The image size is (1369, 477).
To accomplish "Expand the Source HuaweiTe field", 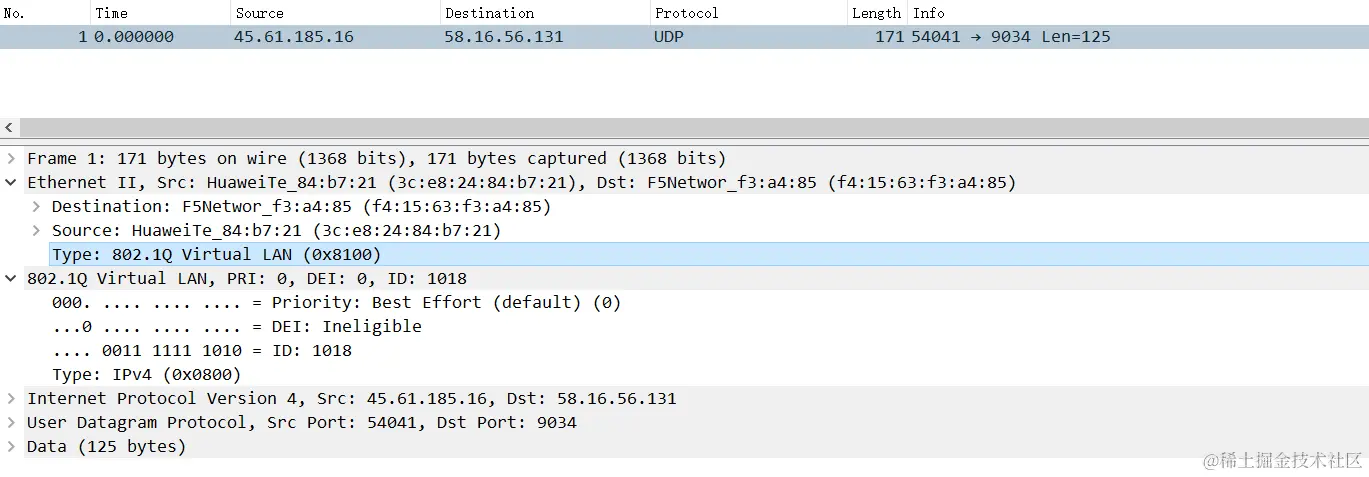I will point(36,231).
